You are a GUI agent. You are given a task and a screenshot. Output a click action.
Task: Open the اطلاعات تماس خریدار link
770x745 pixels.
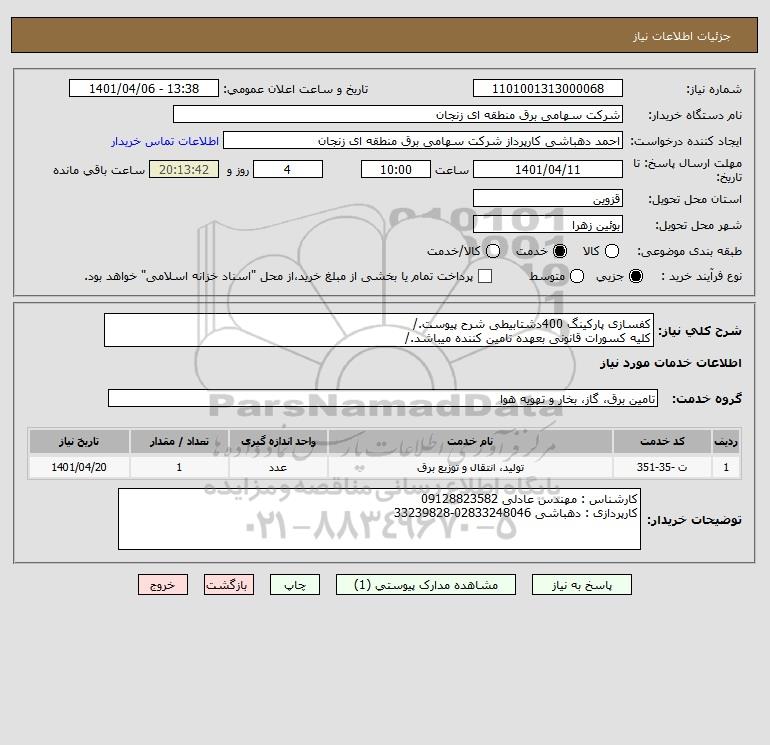coord(165,141)
